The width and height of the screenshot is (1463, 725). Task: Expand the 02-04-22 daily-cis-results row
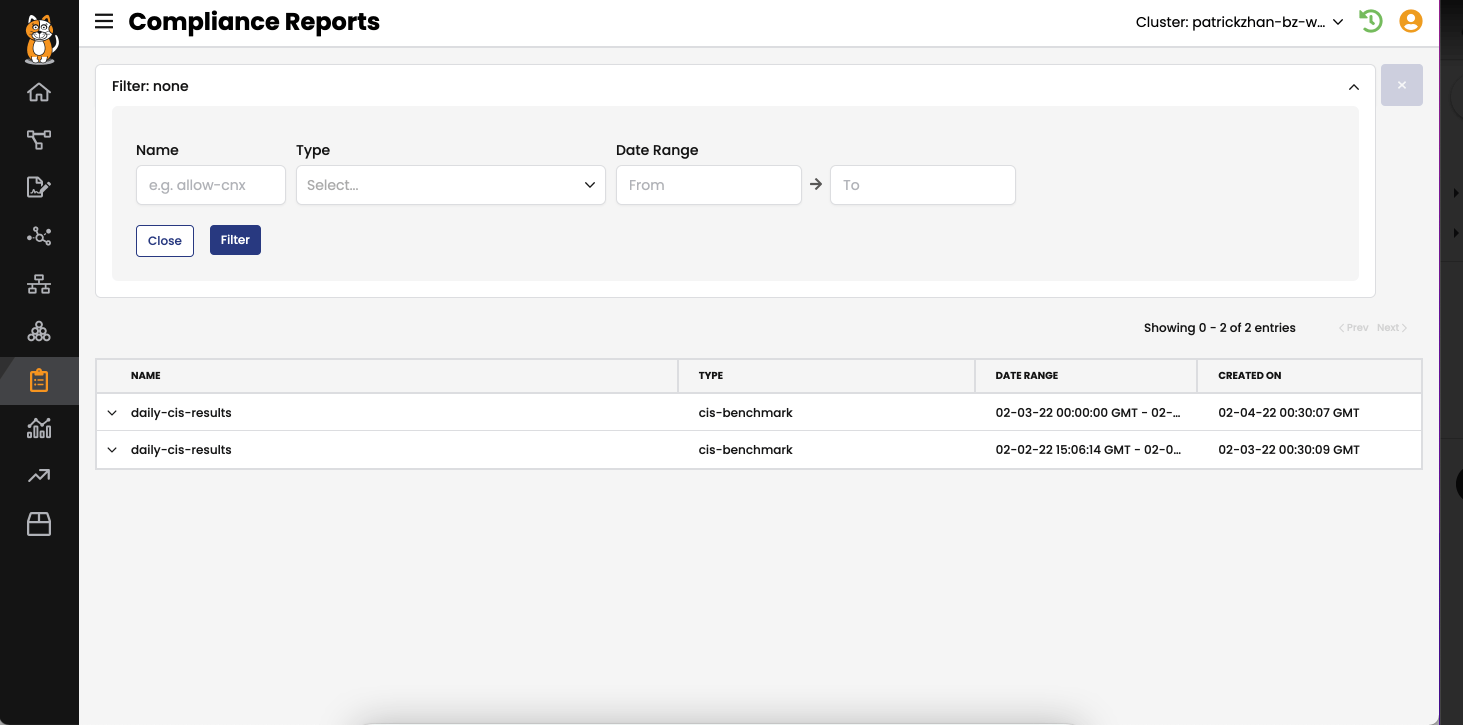pos(112,413)
